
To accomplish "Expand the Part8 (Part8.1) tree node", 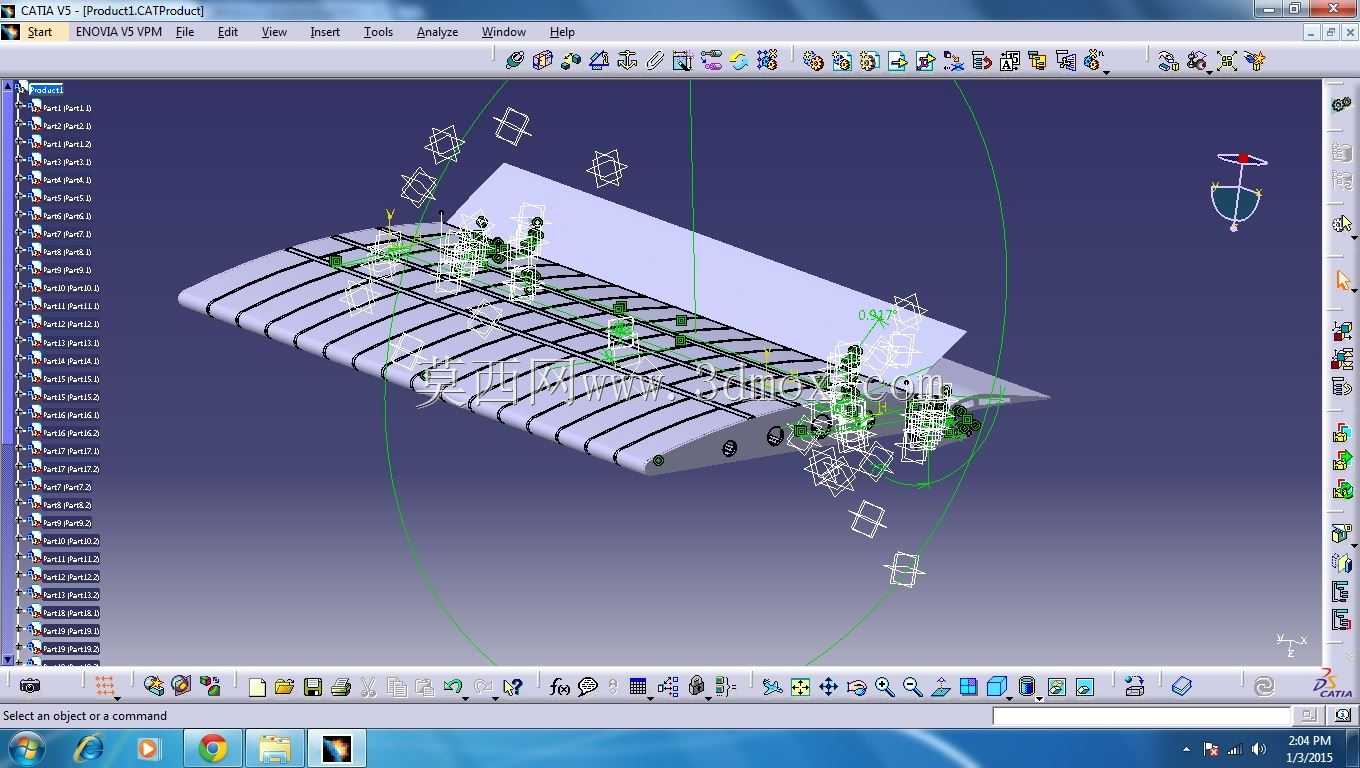I will [19, 251].
